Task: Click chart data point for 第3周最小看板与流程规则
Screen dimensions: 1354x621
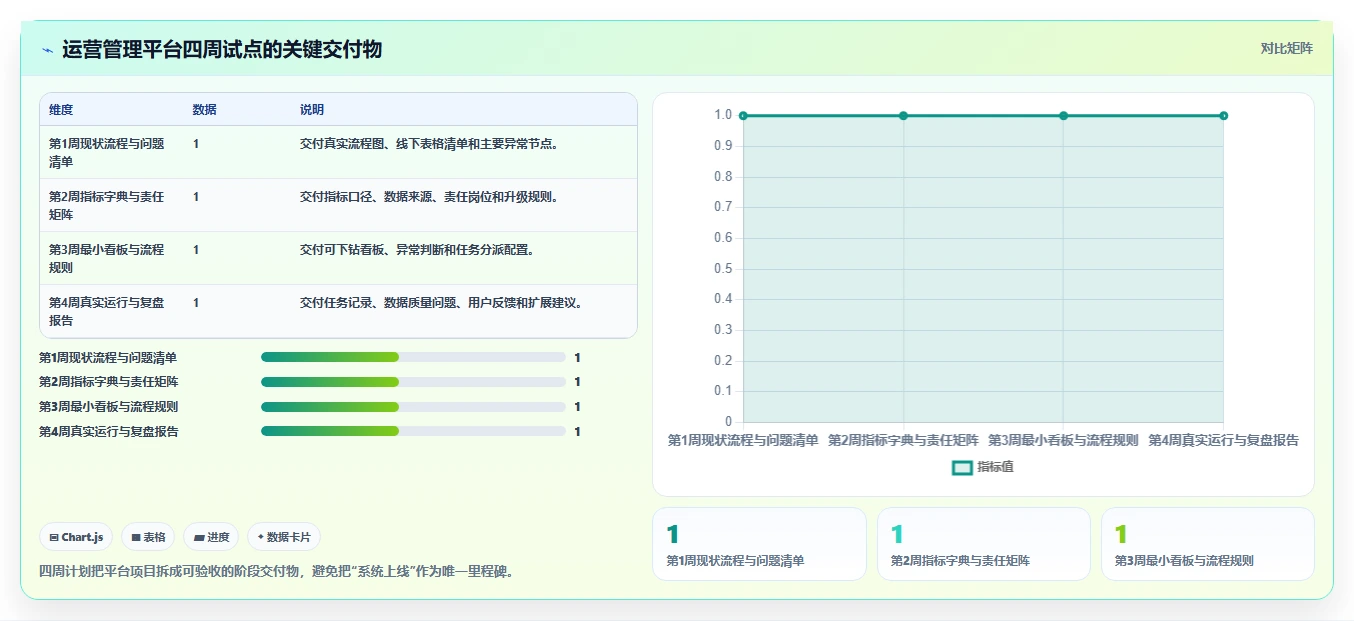Action: coord(1063,116)
